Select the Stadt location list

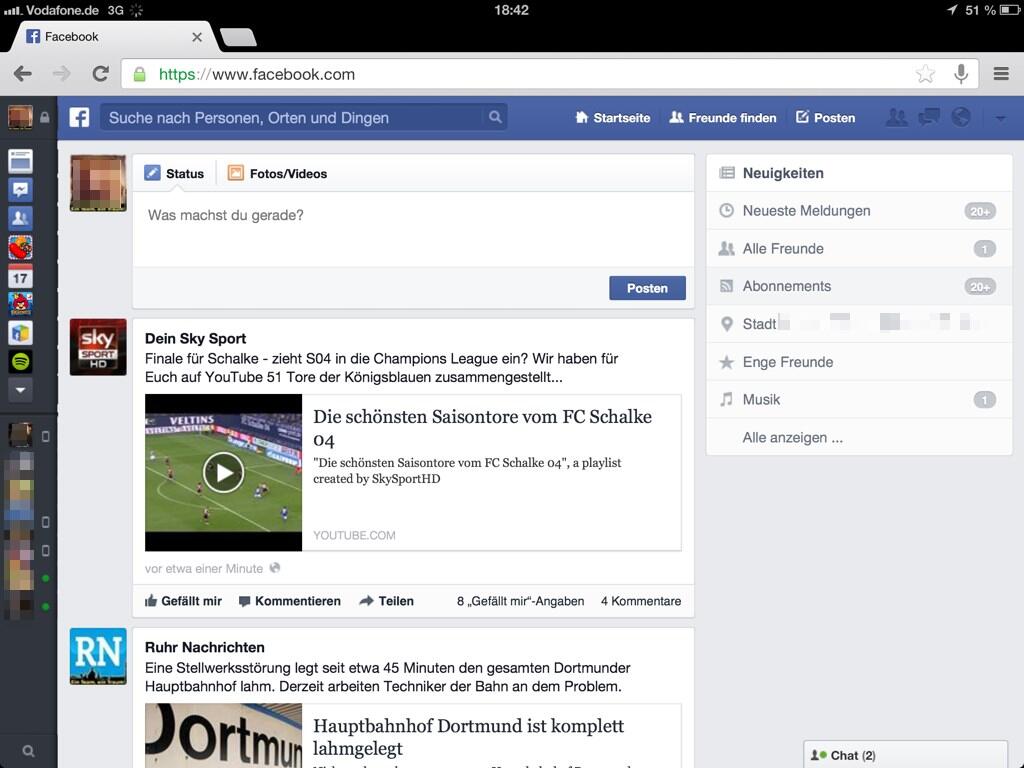[x=859, y=324]
